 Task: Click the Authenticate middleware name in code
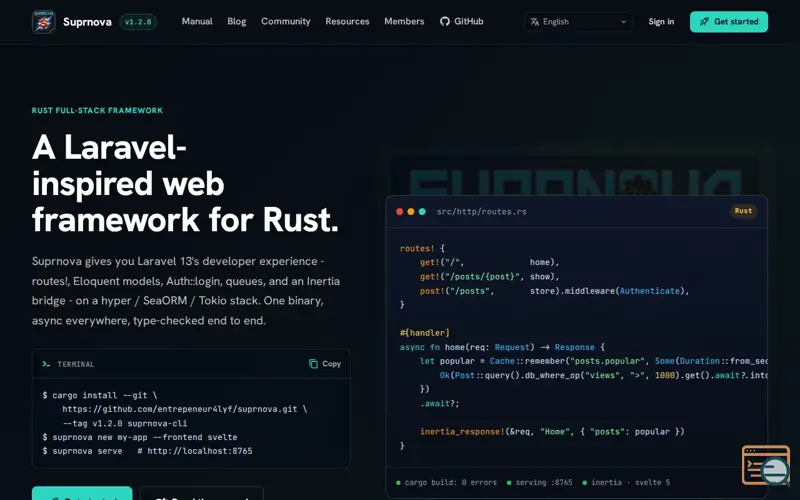click(649, 291)
